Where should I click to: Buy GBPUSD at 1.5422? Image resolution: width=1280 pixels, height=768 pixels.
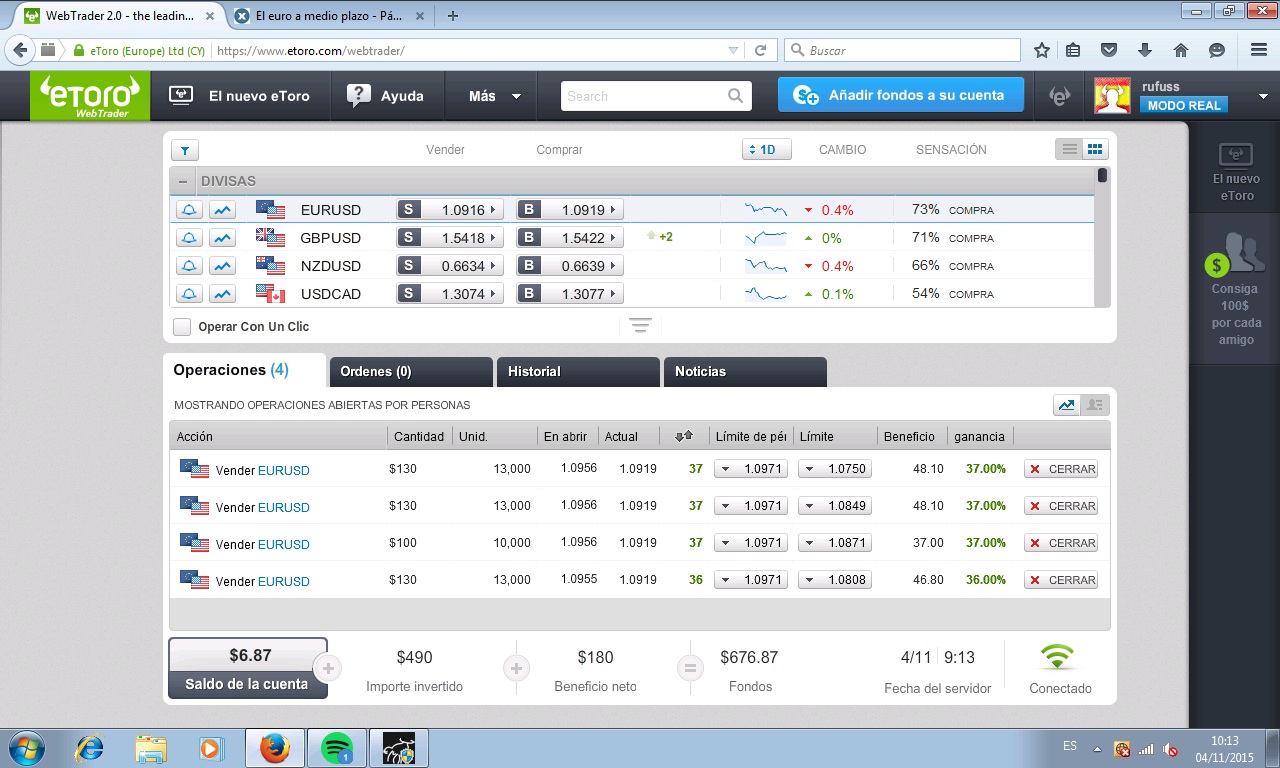pos(570,238)
